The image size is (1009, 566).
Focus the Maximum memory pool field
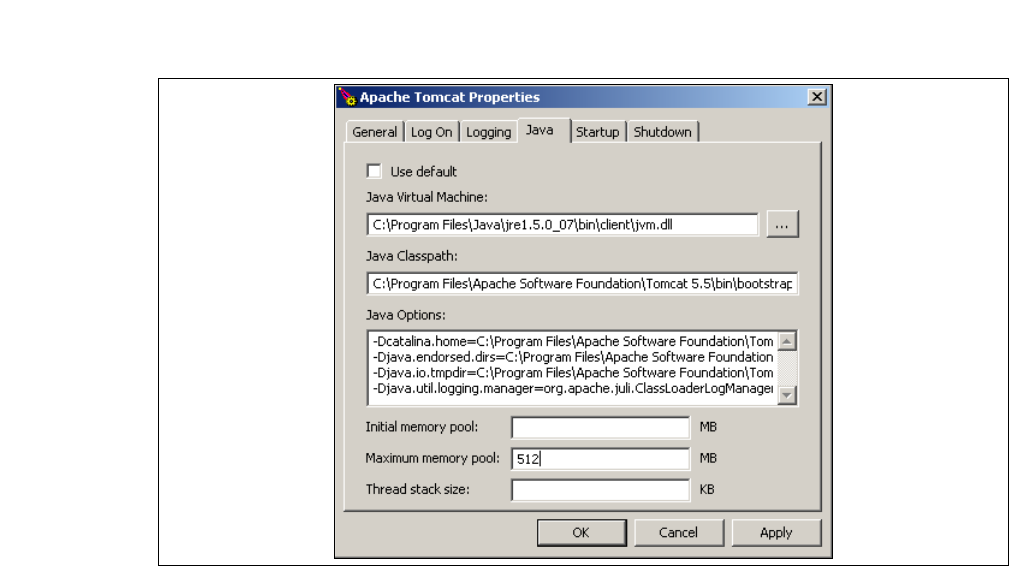(x=600, y=459)
